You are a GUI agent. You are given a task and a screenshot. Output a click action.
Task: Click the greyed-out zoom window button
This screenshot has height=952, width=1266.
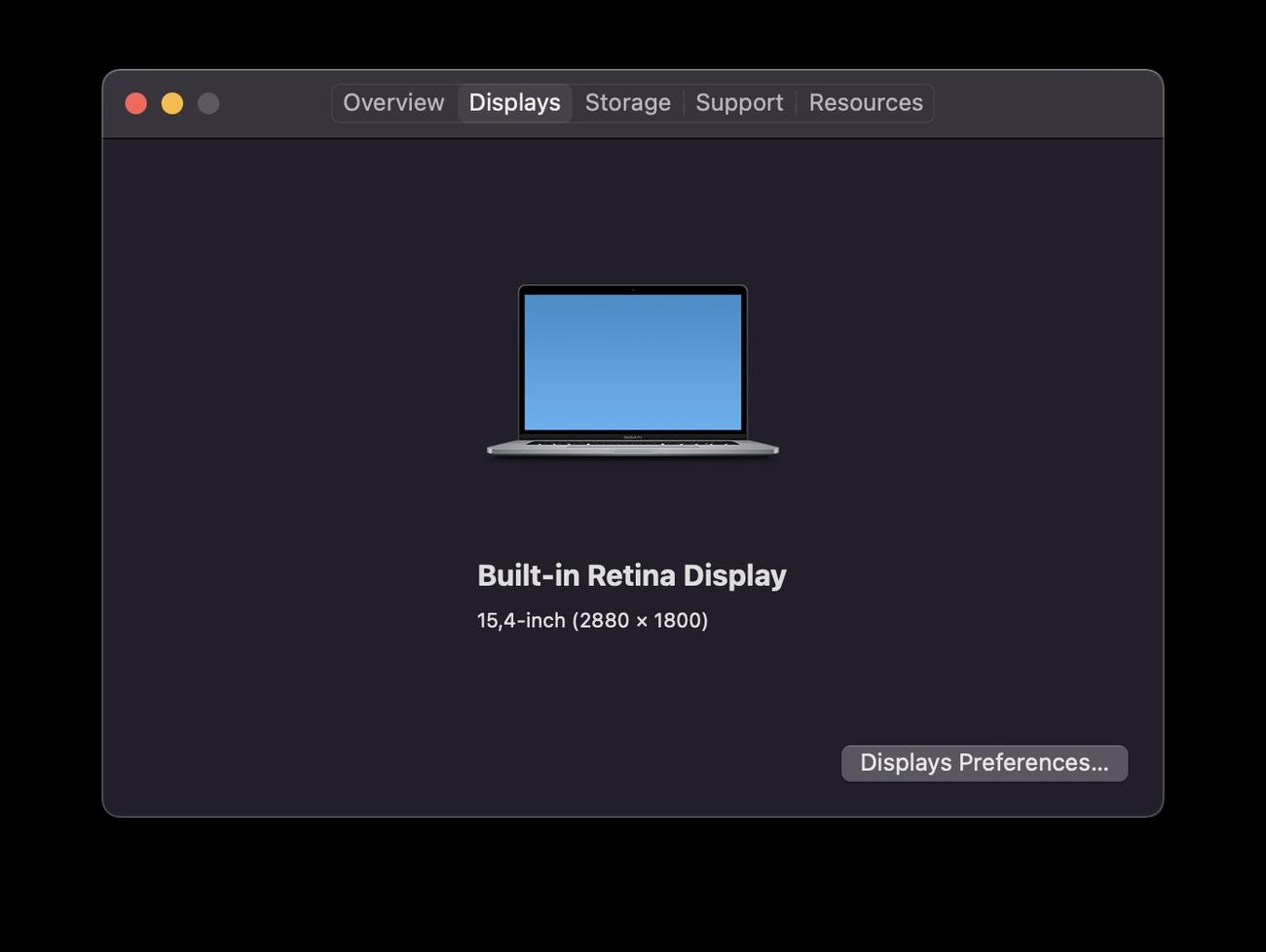point(208,103)
